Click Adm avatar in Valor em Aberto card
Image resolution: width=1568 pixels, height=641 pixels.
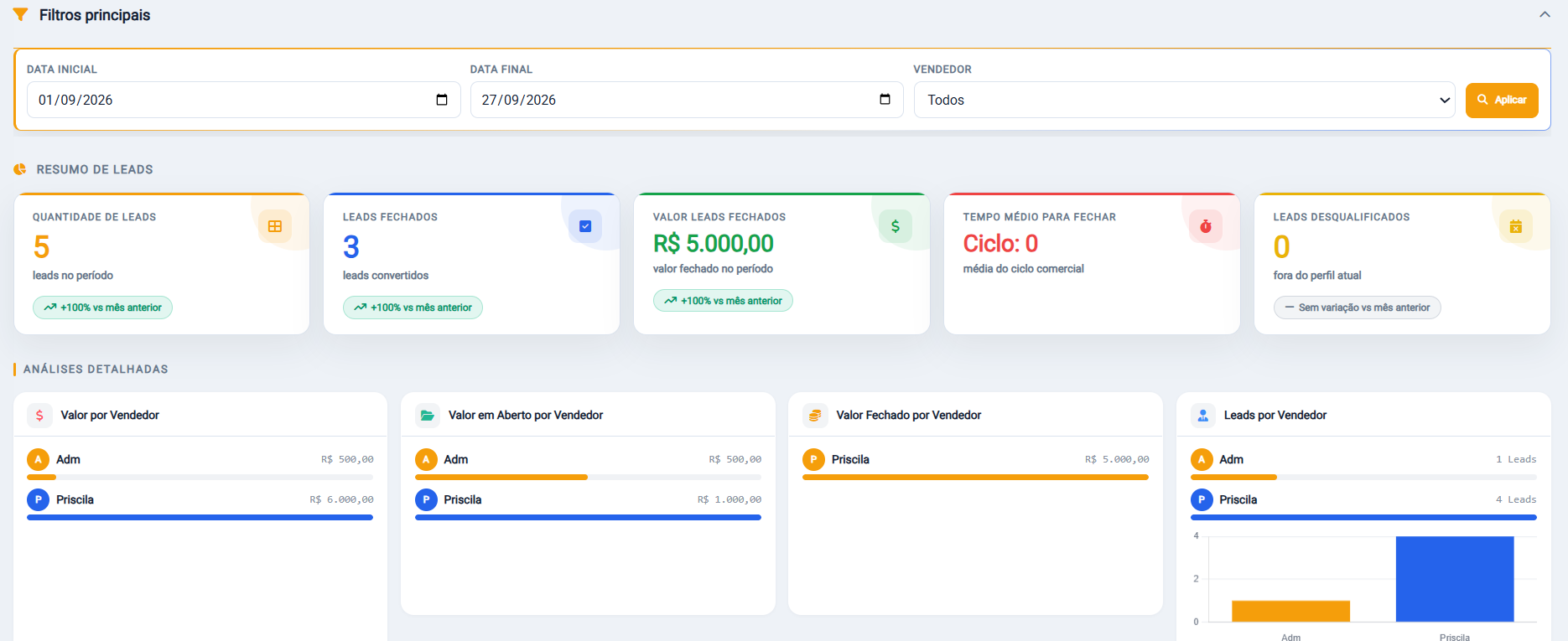pos(426,459)
